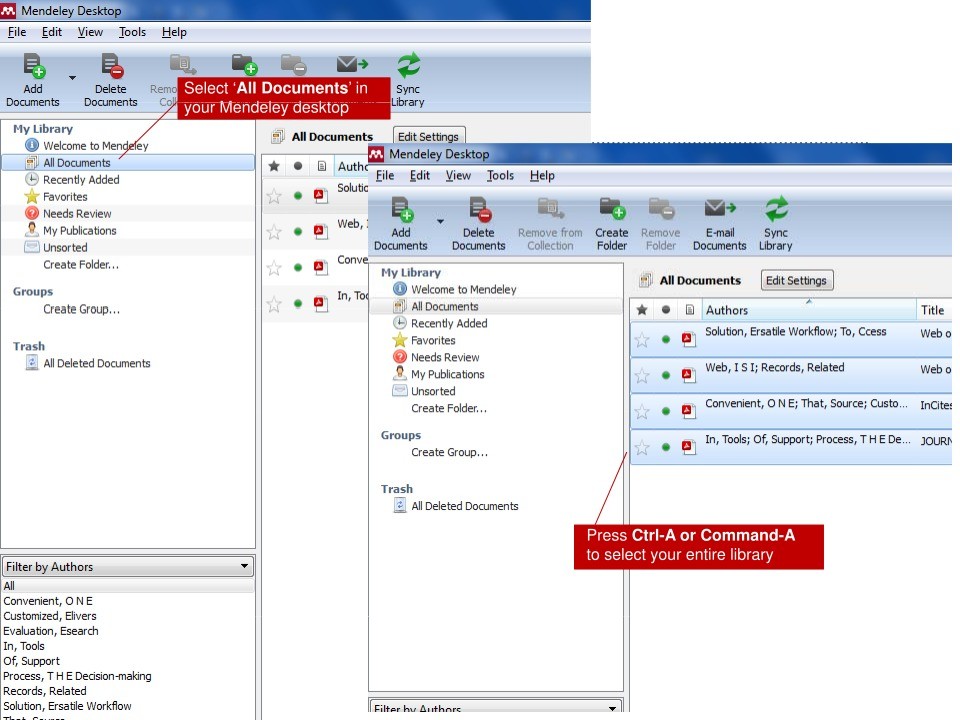
Task: Click Edit Settings button in back window
Action: click(429, 137)
